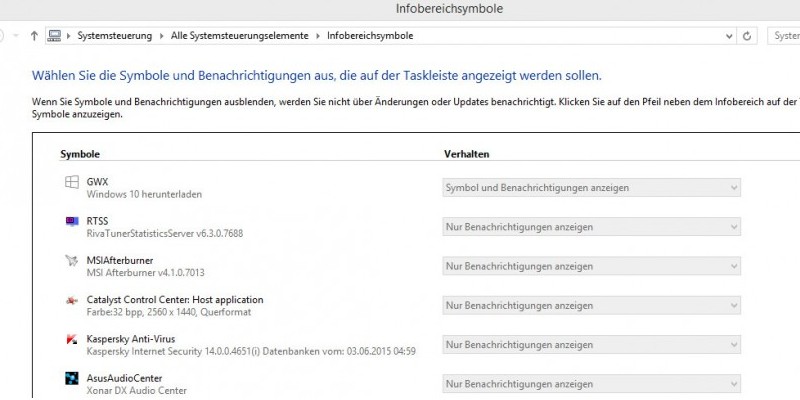800x400 pixels.
Task: Select the MSIAfterburner entry name
Action: coord(120,260)
